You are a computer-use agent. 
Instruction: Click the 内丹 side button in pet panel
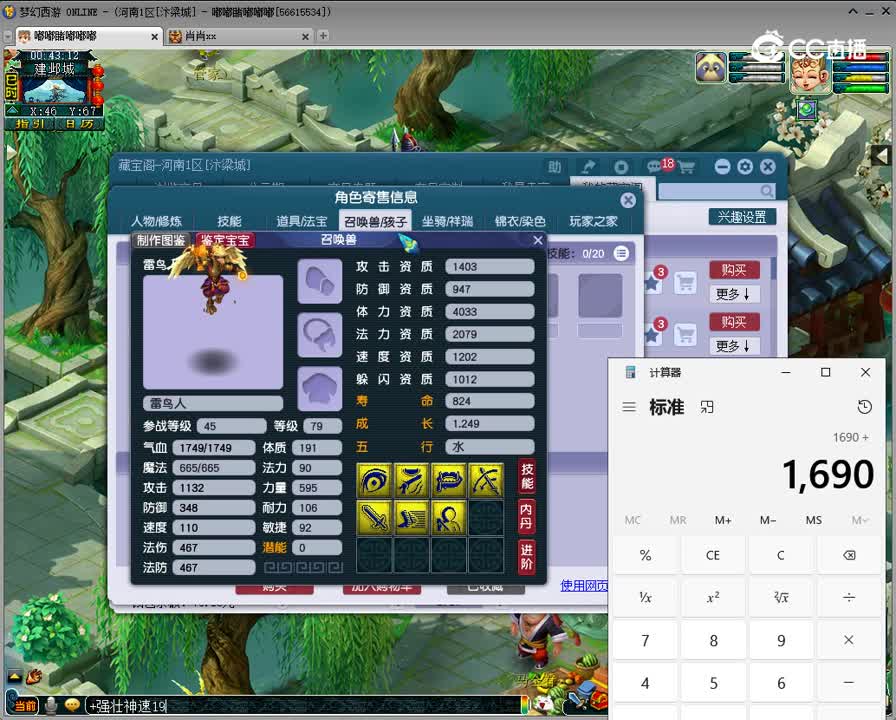(x=526, y=516)
